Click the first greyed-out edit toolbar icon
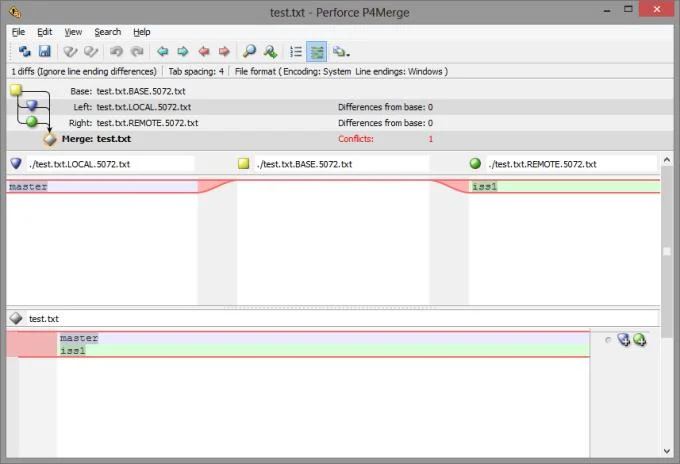This screenshot has height=464, width=680. 70,52
